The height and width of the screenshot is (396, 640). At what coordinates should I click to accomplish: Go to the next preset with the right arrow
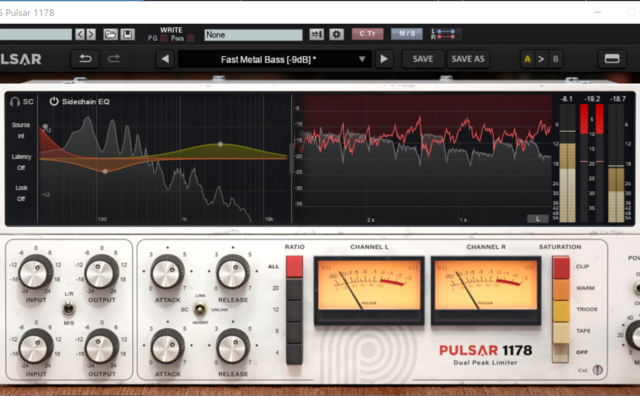tap(384, 59)
